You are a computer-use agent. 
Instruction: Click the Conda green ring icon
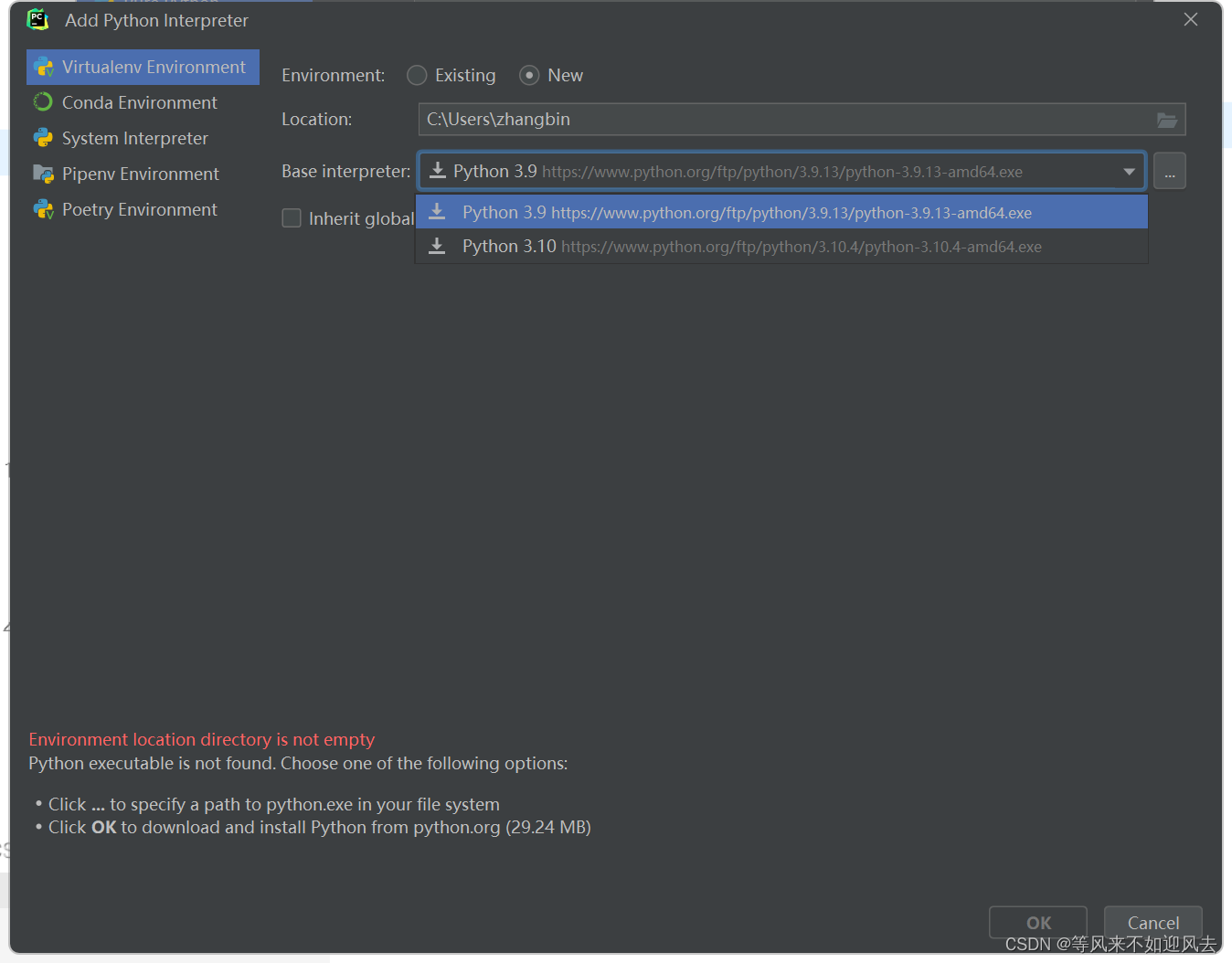coord(43,102)
